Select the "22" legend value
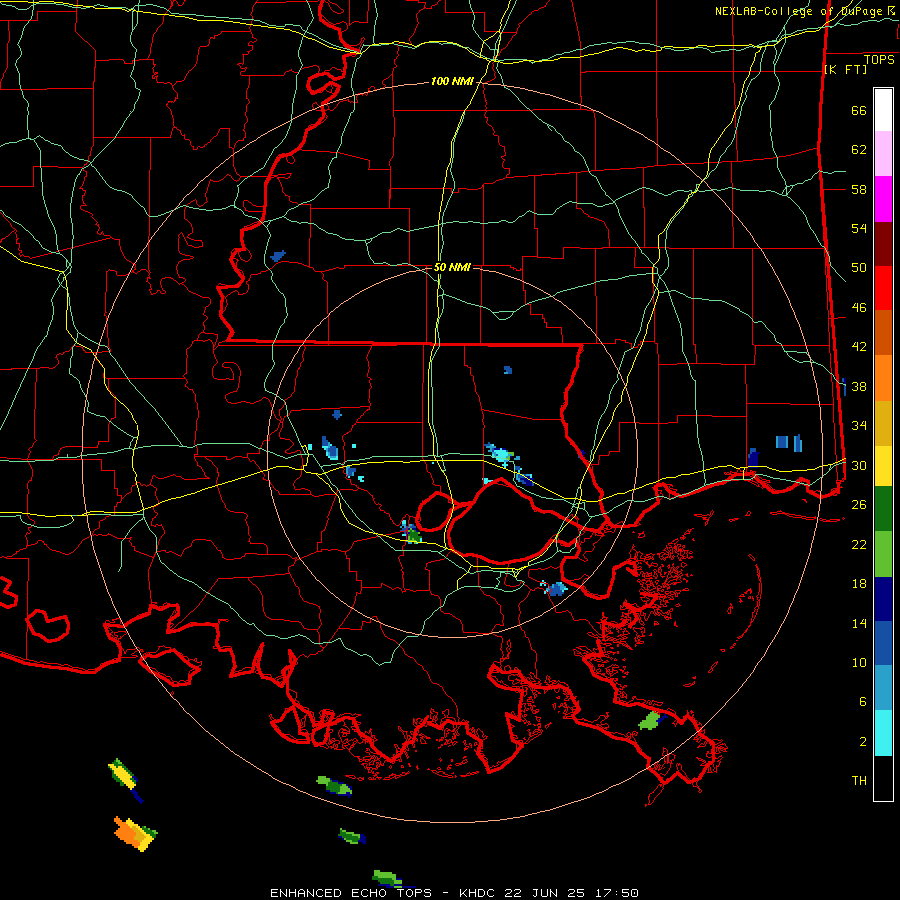Screen dimensions: 900x900 859,544
